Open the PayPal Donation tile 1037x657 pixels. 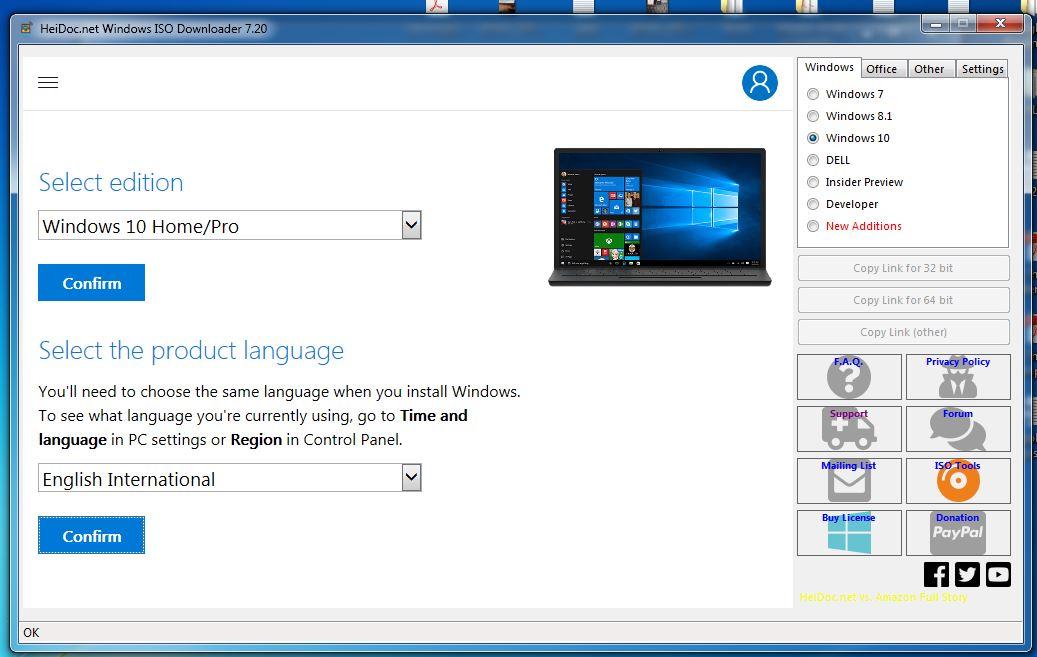[958, 533]
